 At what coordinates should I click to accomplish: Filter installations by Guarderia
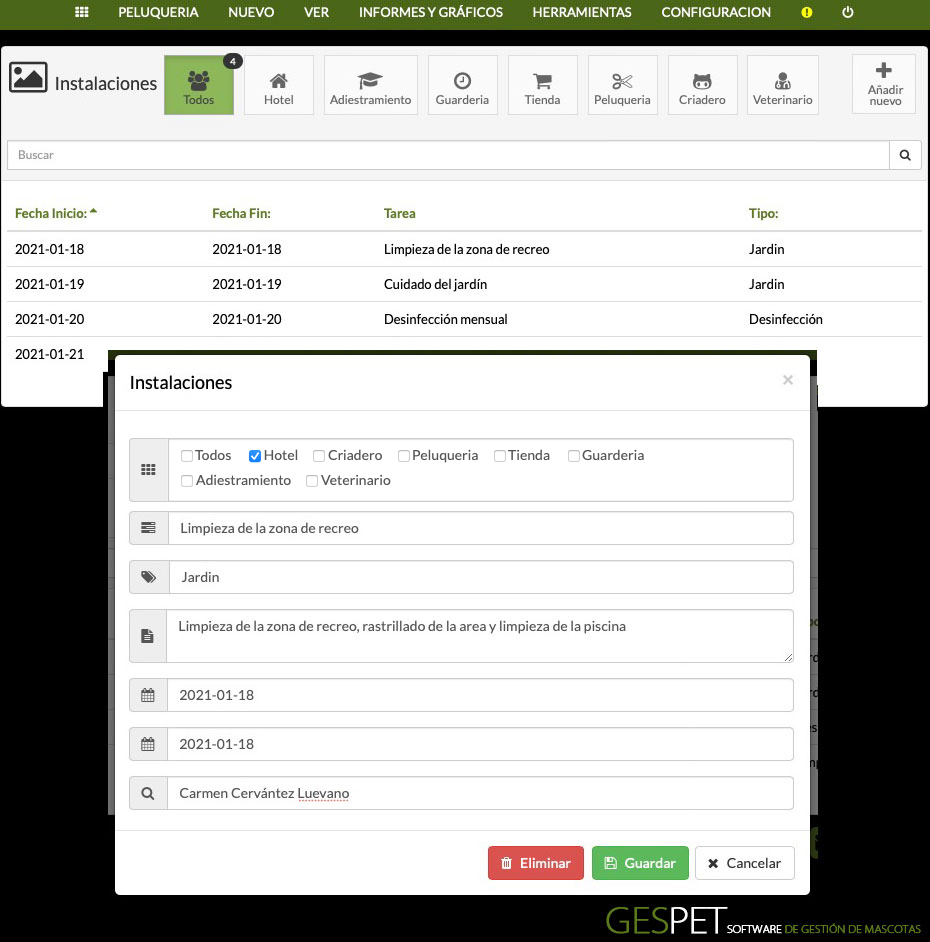(463, 85)
